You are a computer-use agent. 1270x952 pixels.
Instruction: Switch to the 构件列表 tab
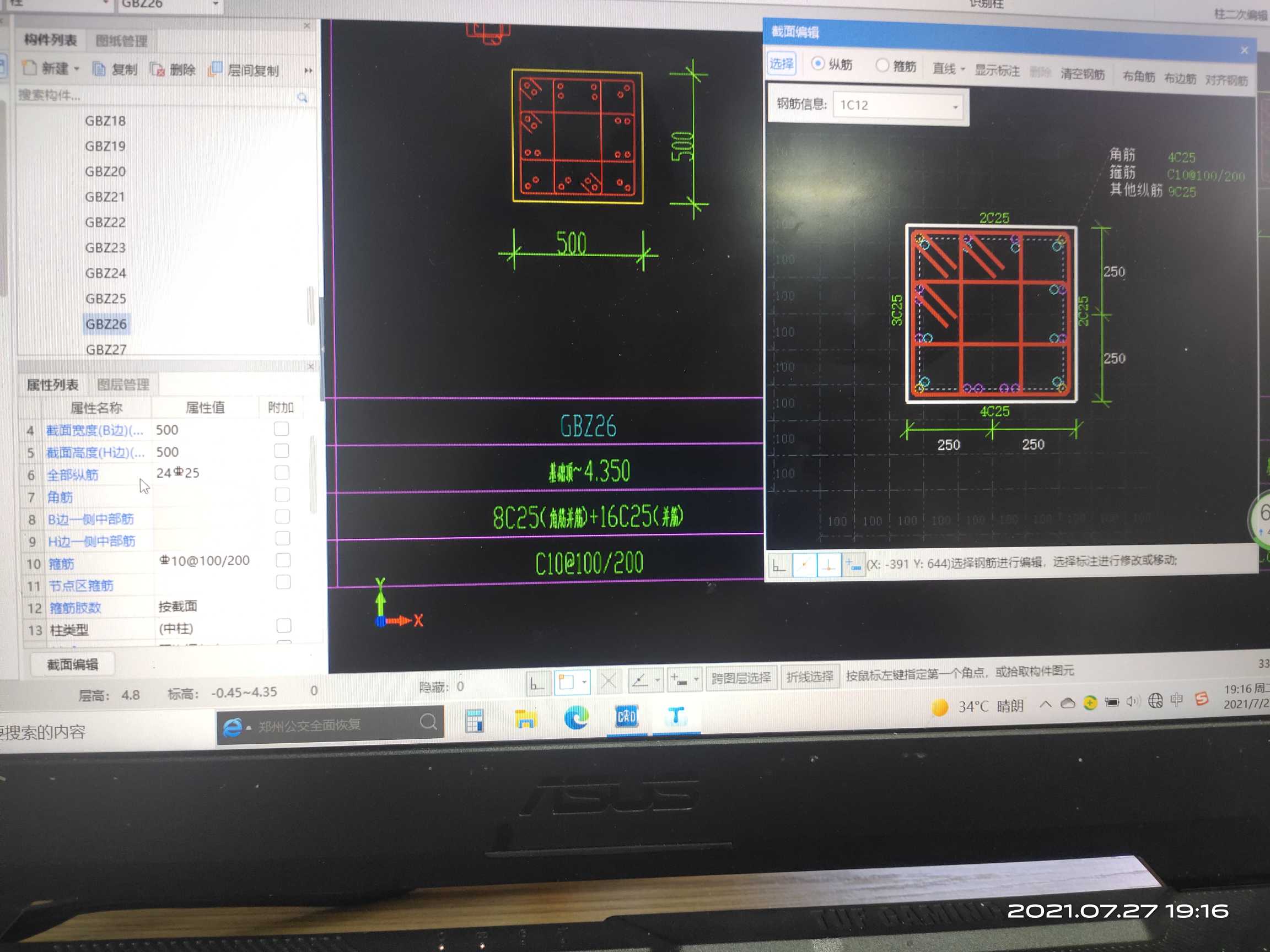coord(51,40)
